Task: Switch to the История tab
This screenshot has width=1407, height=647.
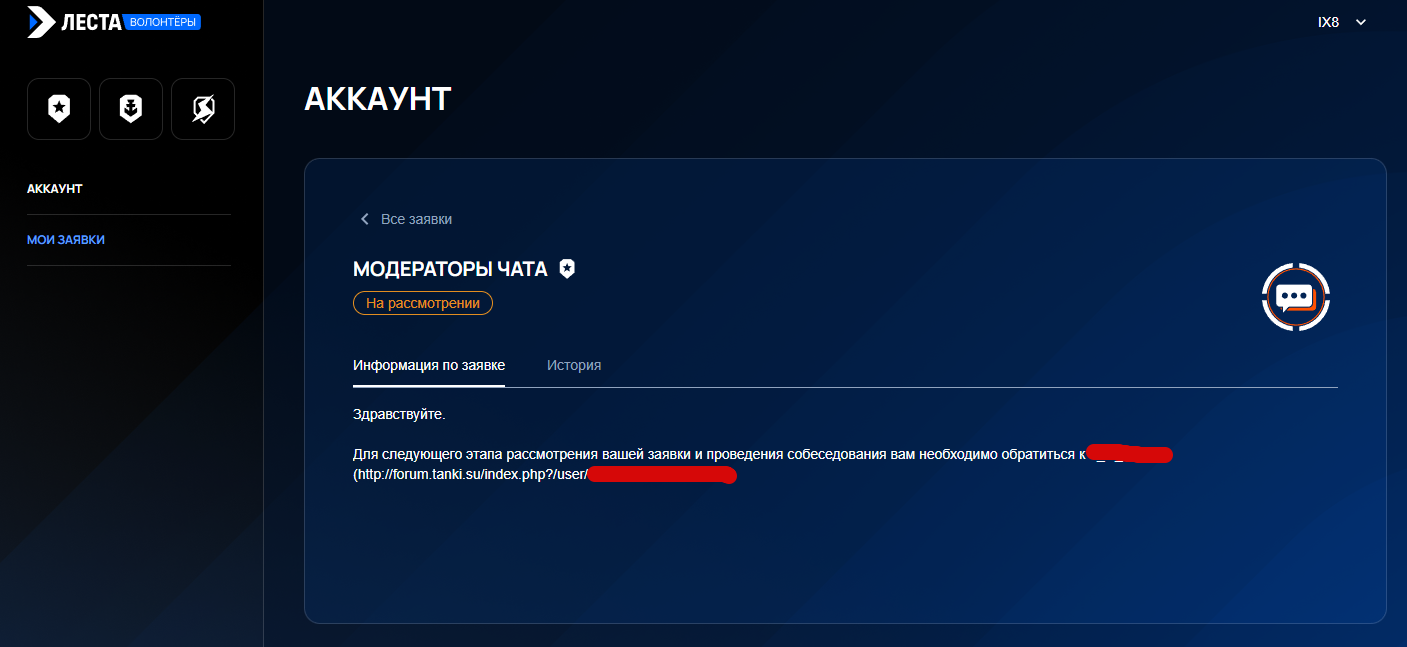Action: coord(574,365)
